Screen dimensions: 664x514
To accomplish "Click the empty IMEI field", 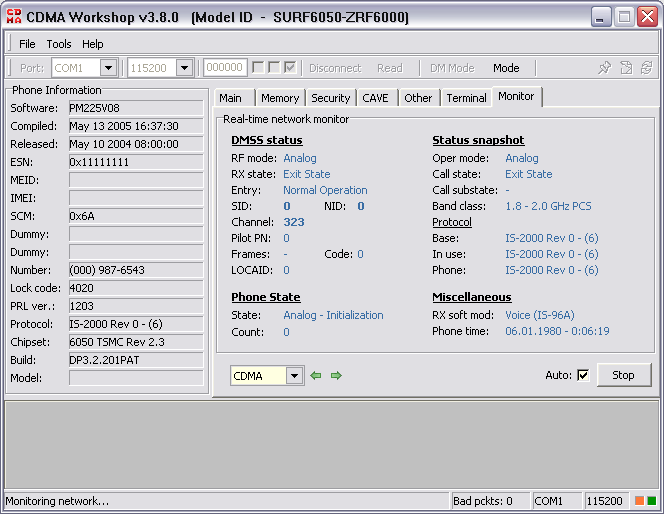I will point(136,198).
